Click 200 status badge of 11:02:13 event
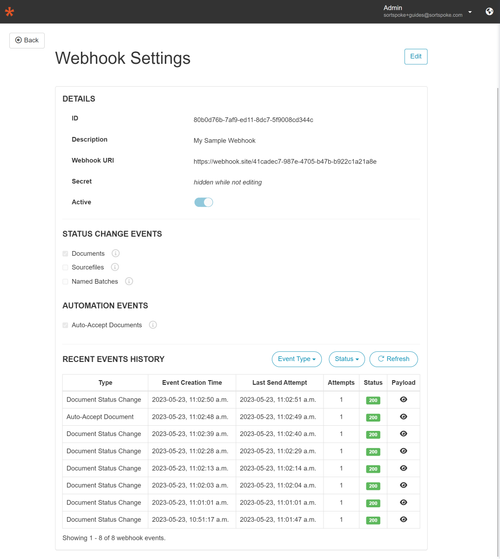The width and height of the screenshot is (500, 559). point(373,469)
